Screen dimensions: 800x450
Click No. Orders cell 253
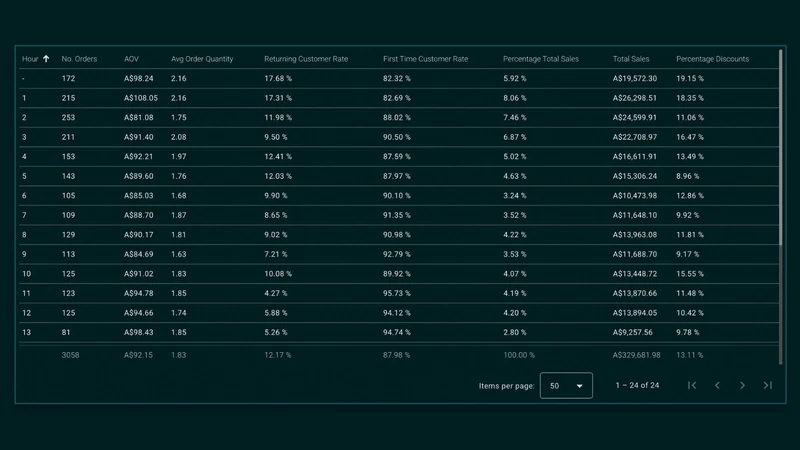[x=68, y=117]
